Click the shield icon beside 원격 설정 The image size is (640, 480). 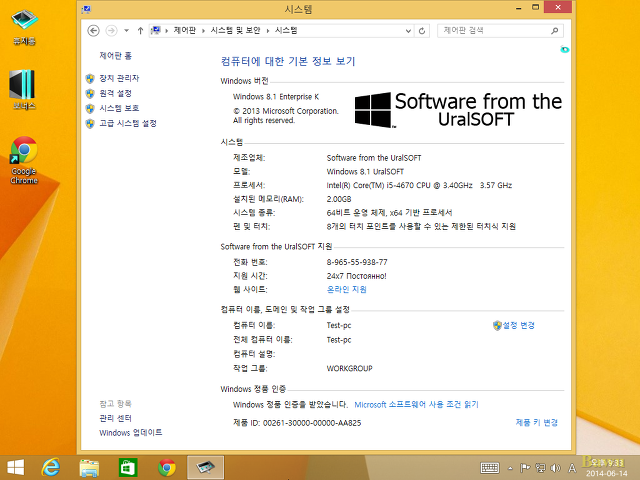90,93
